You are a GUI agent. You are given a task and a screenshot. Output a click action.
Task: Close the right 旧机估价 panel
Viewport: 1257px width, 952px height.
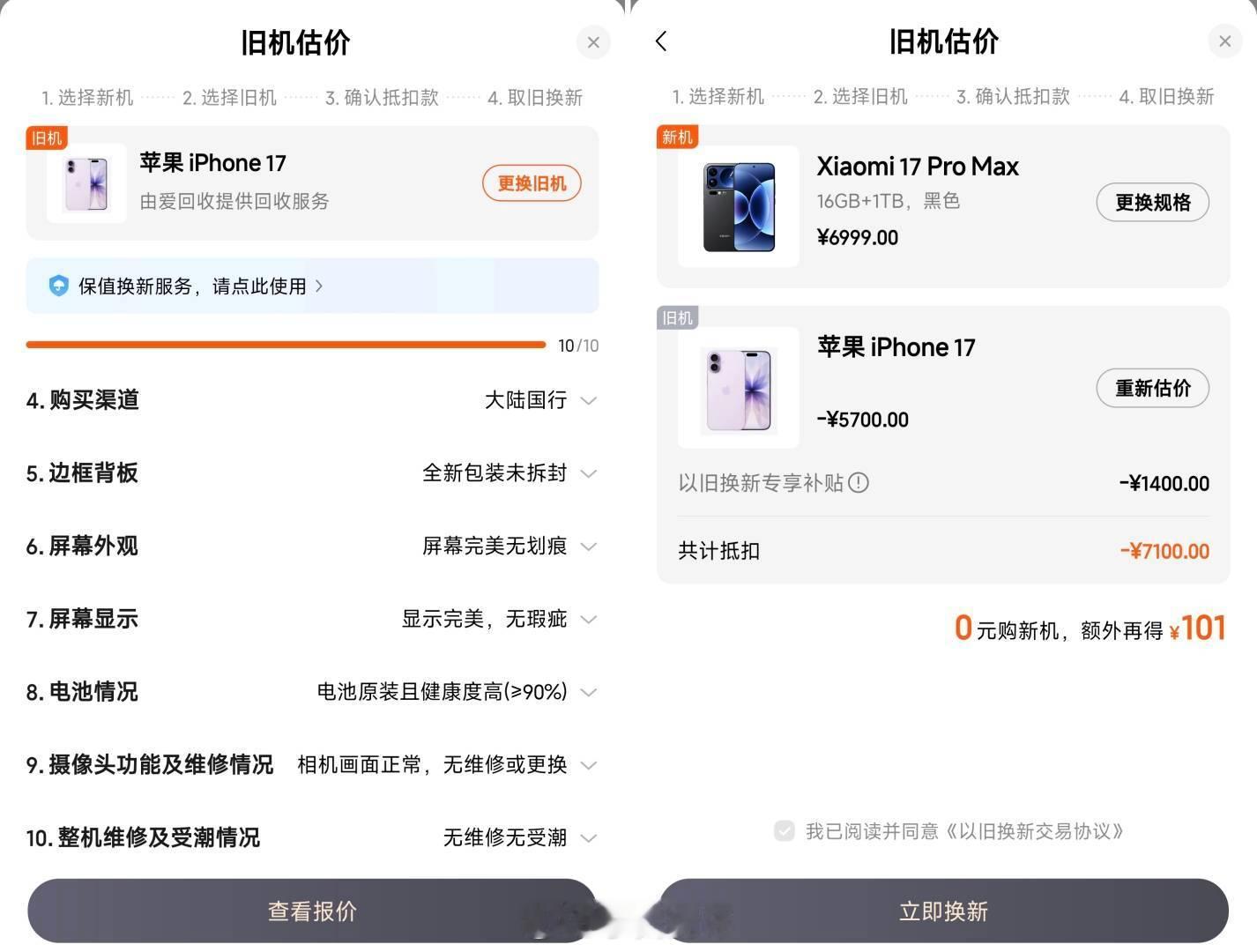(1224, 41)
